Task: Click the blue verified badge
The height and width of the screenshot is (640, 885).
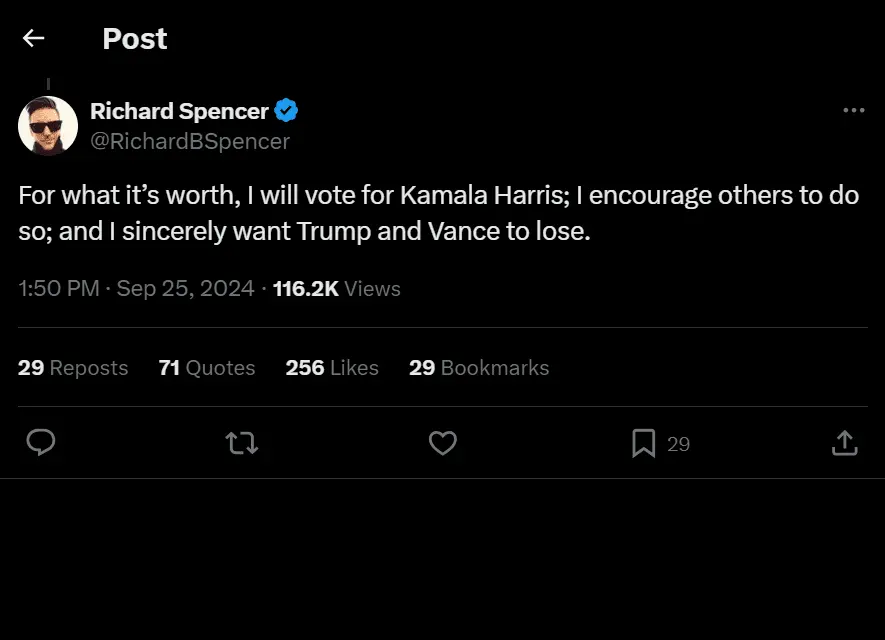Action: [287, 111]
